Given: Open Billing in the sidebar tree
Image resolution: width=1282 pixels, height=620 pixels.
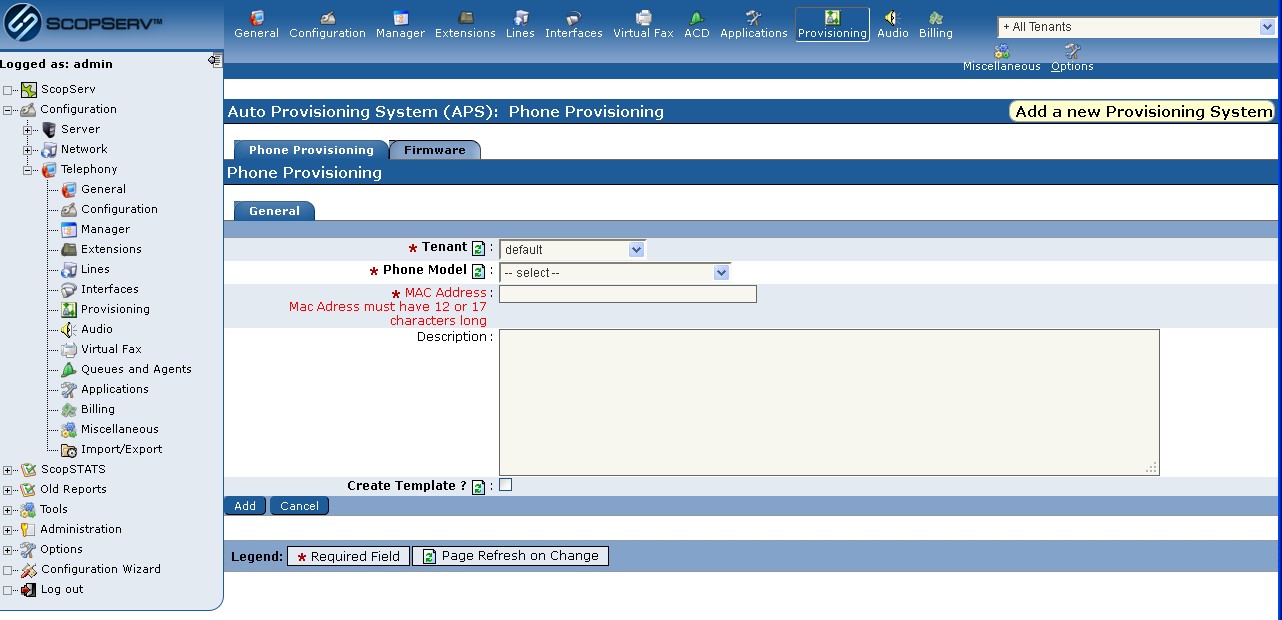Looking at the screenshot, I should 98,409.
